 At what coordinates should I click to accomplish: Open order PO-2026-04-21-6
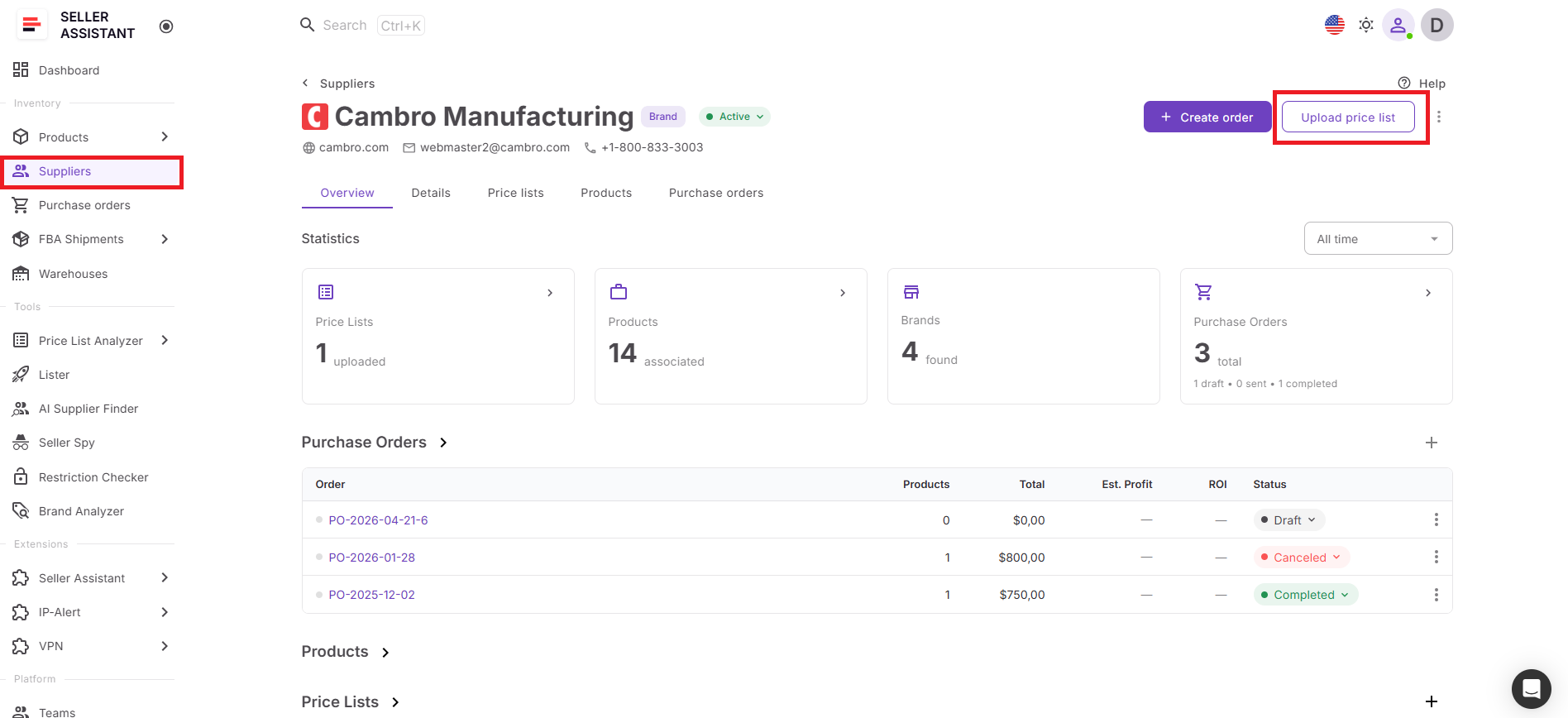(379, 520)
